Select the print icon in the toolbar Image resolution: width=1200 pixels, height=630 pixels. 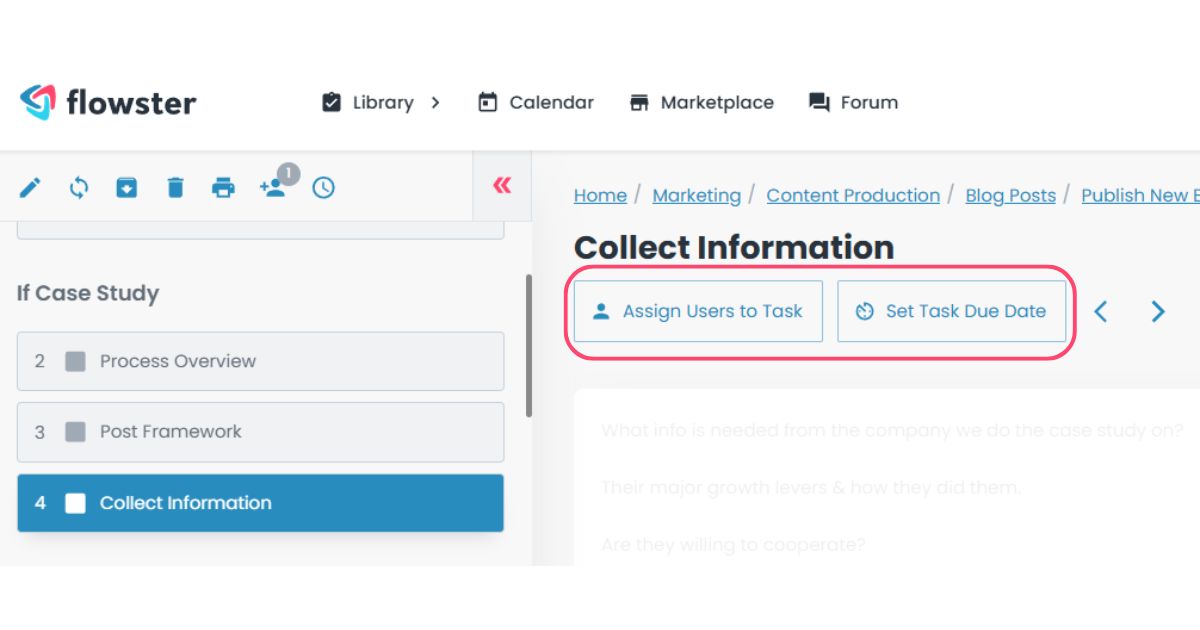(223, 187)
